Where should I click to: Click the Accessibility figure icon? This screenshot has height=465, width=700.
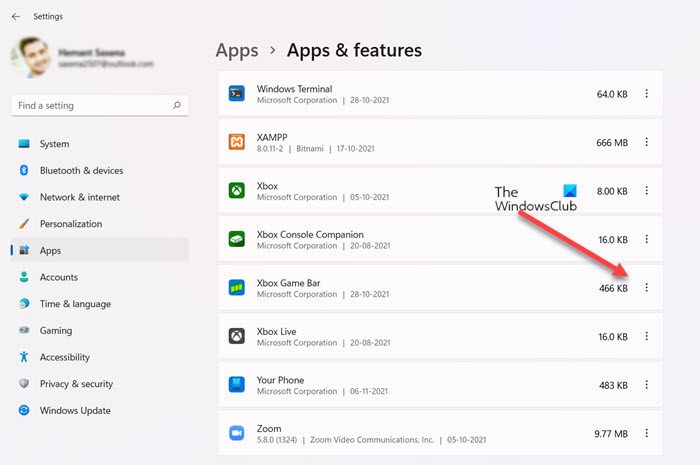(x=24, y=357)
